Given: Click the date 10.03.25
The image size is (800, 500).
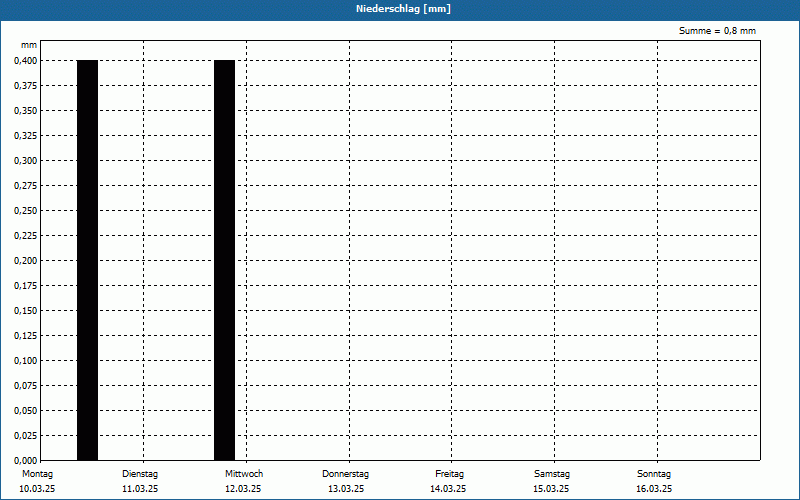Looking at the screenshot, I should tap(37, 489).
